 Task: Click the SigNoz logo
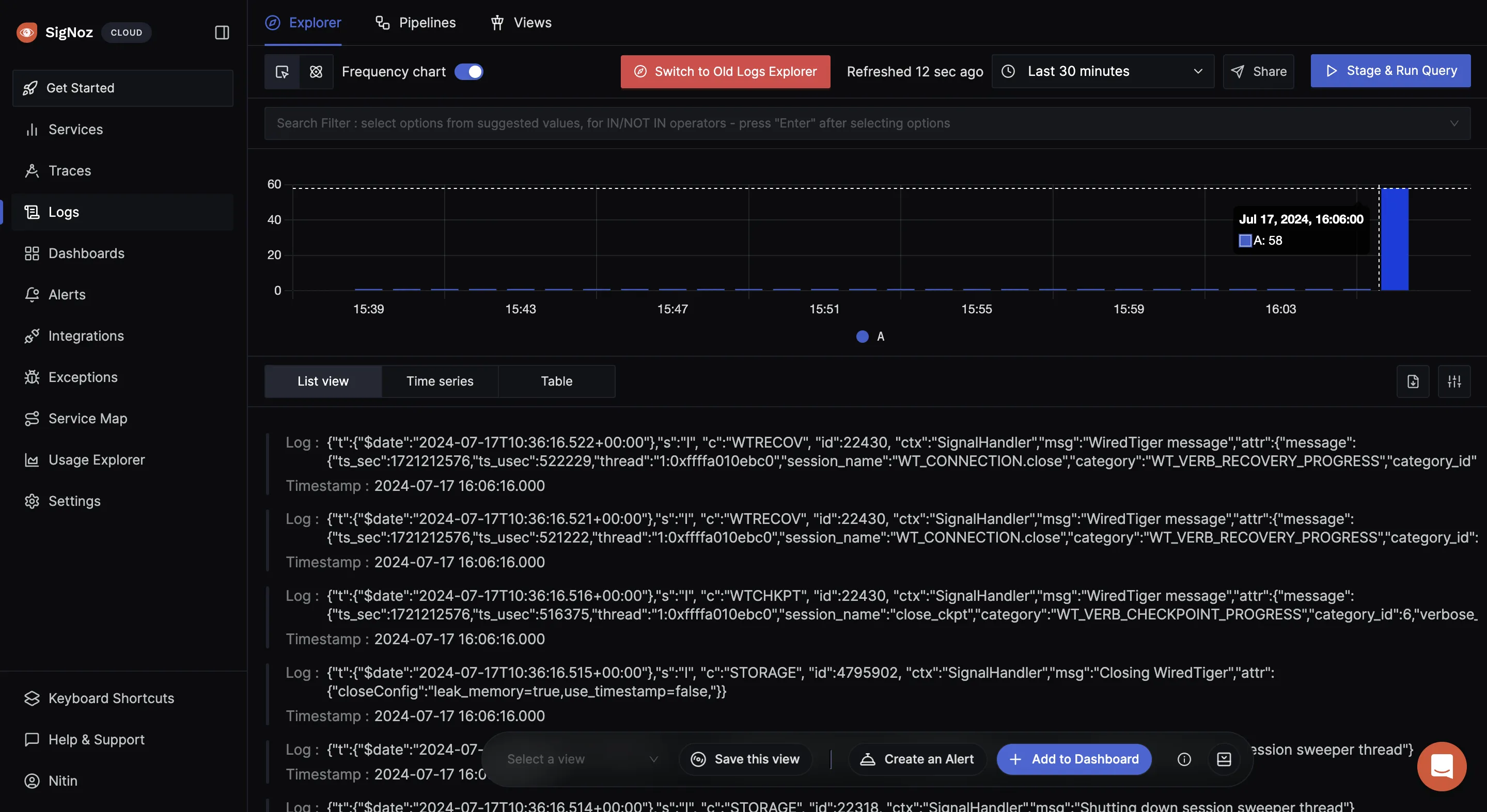[26, 33]
